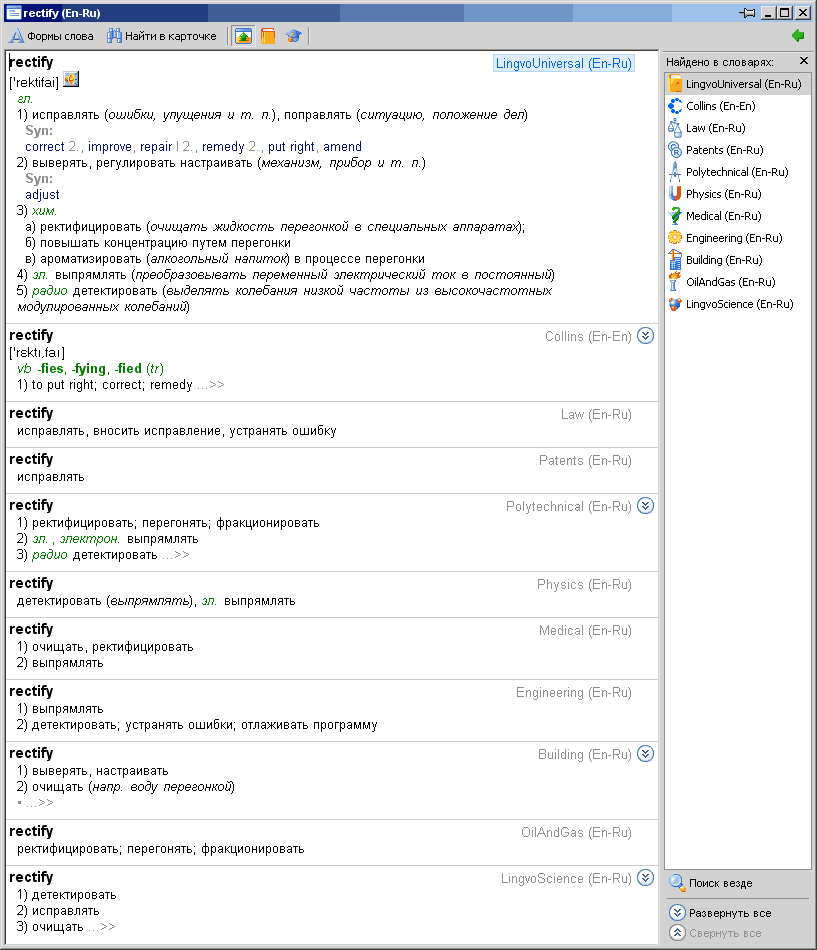Click the LingvoScience (En-Ru) card header label
Screen dimensions: 817x950
point(566,879)
